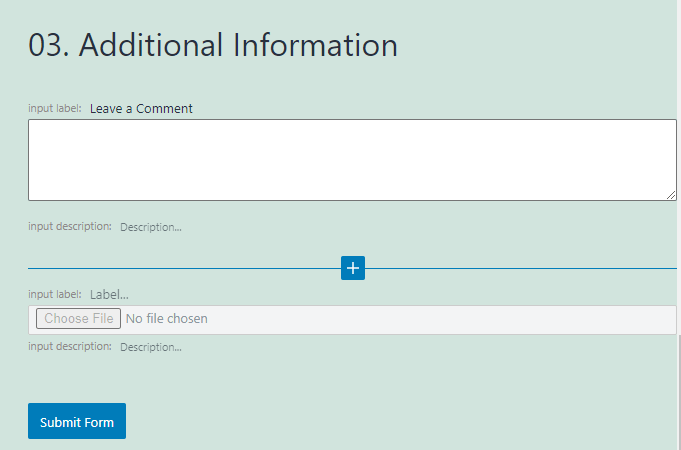The image size is (681, 450).
Task: Focus the large comment textarea
Action: click(352, 160)
